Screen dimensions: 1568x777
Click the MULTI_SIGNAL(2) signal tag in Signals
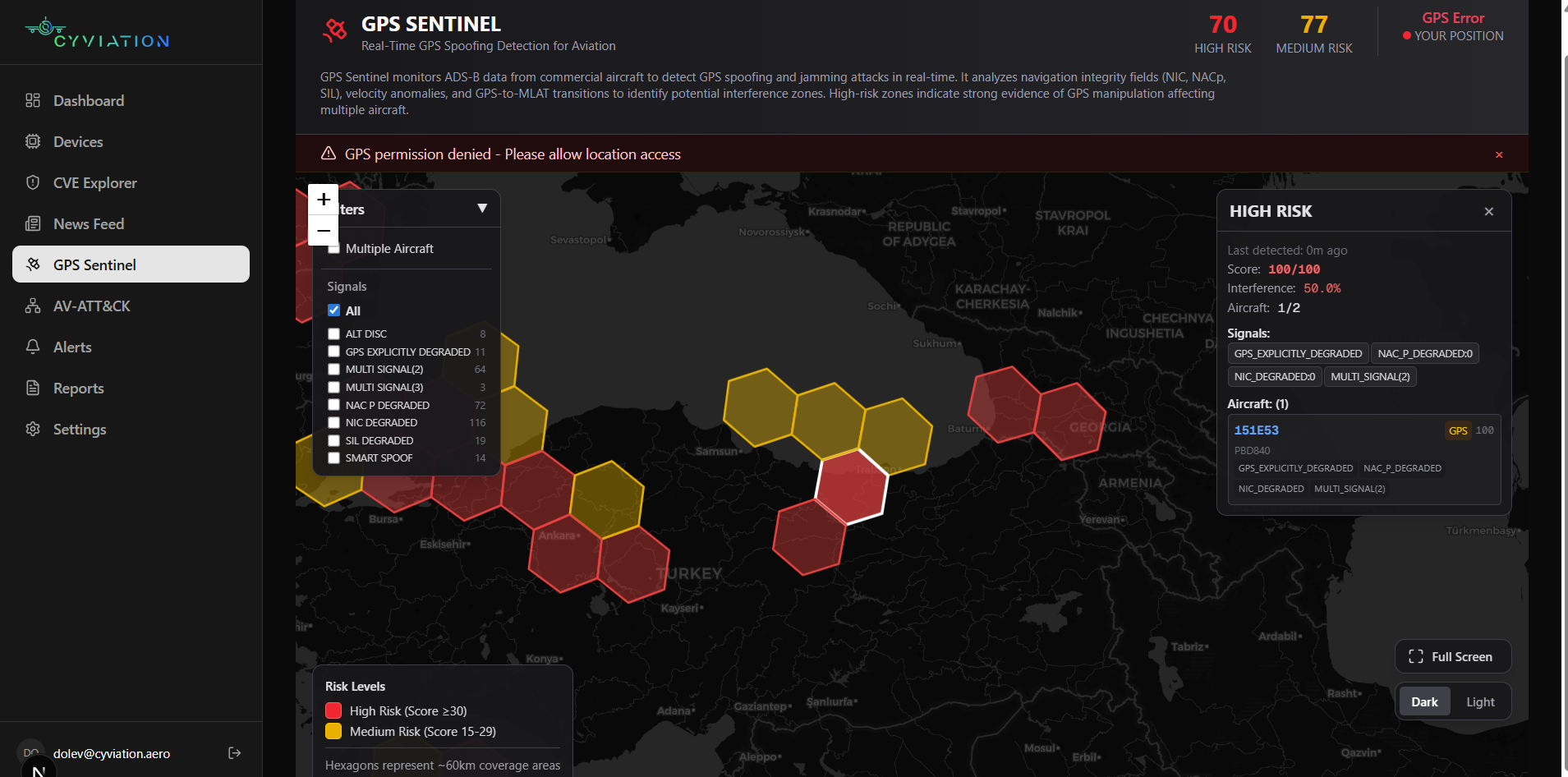(1370, 376)
